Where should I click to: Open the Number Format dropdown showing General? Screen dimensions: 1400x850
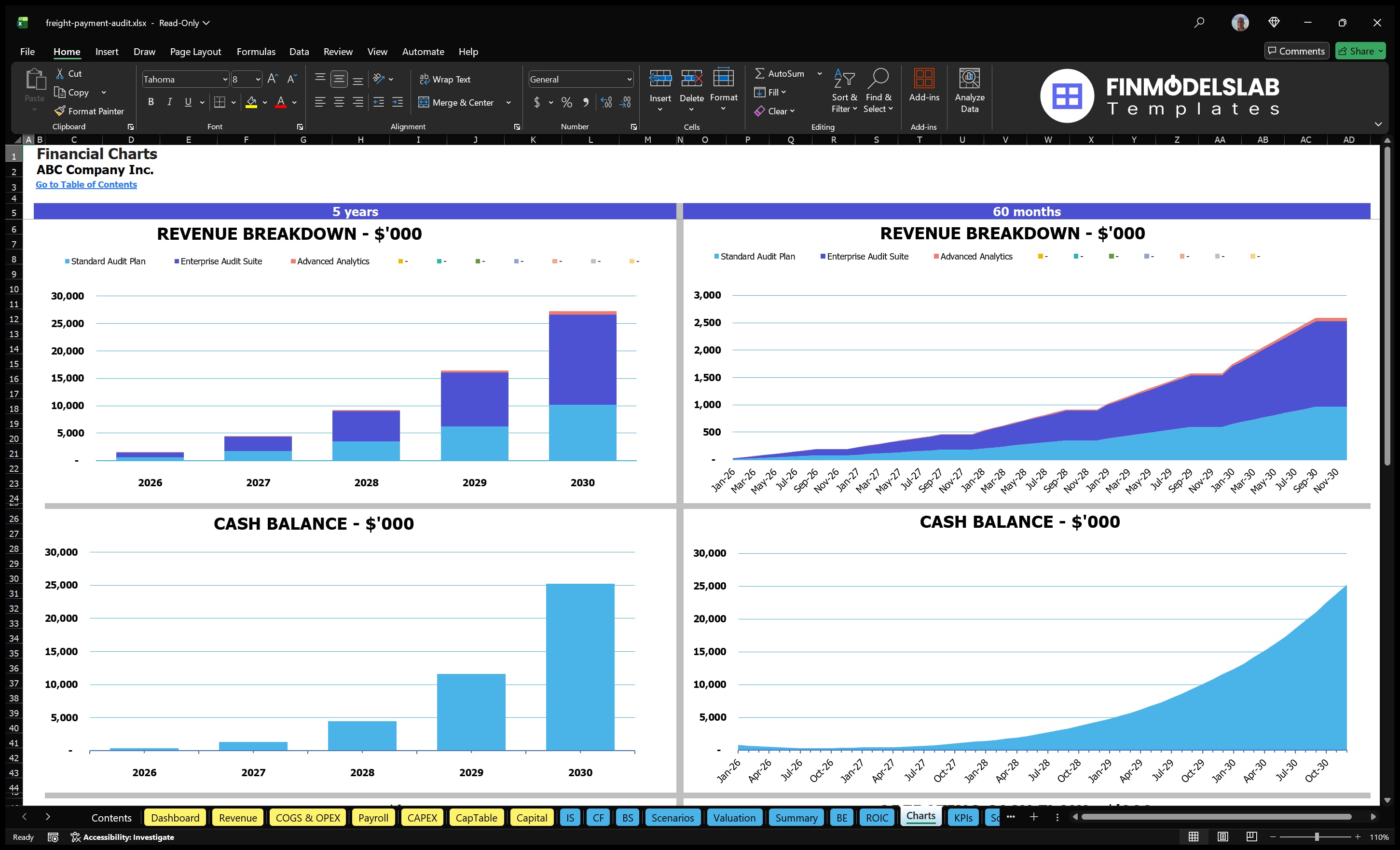pyautogui.click(x=580, y=79)
